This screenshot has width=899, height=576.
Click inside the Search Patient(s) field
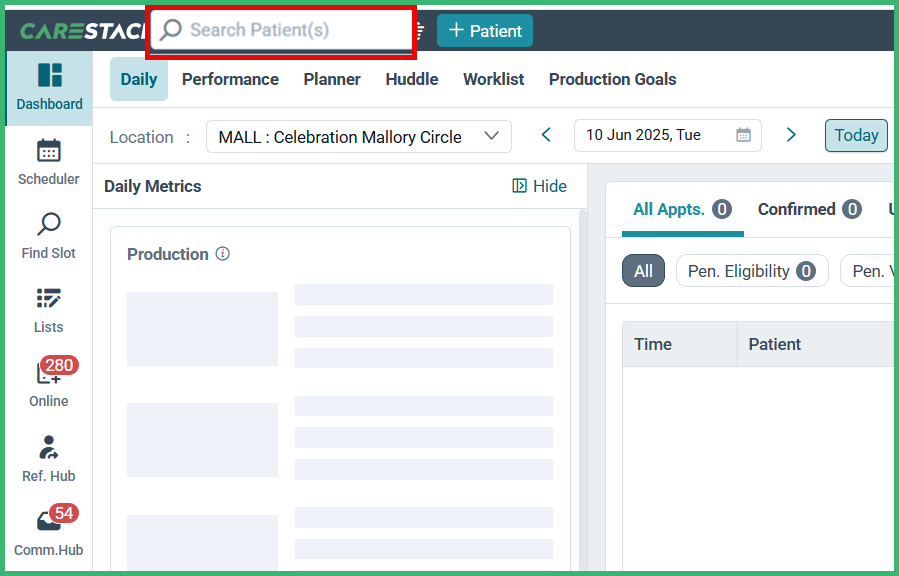point(280,30)
